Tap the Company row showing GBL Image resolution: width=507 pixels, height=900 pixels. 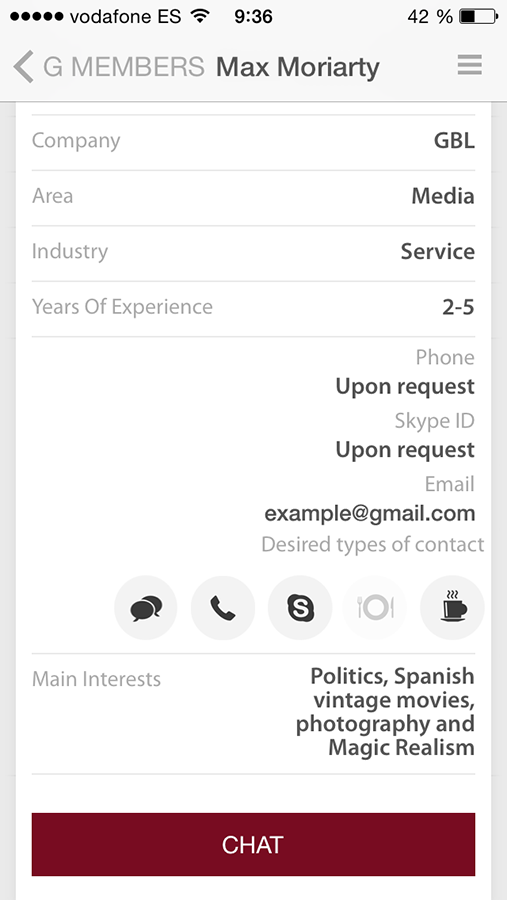(x=253, y=141)
